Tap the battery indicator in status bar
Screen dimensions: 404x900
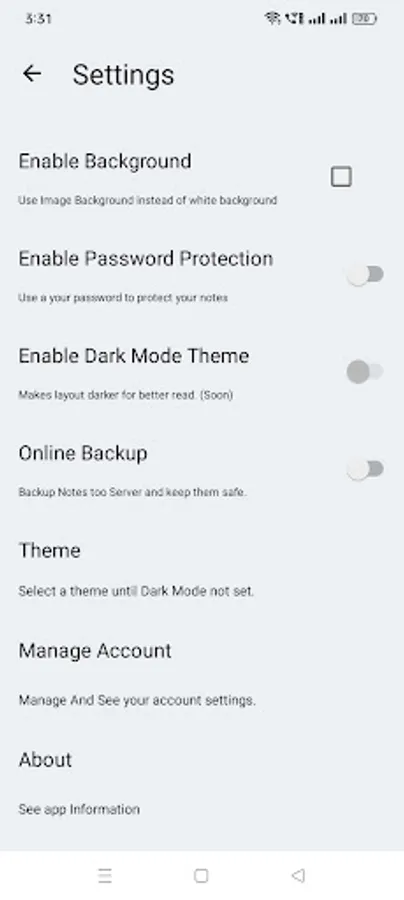364,19
